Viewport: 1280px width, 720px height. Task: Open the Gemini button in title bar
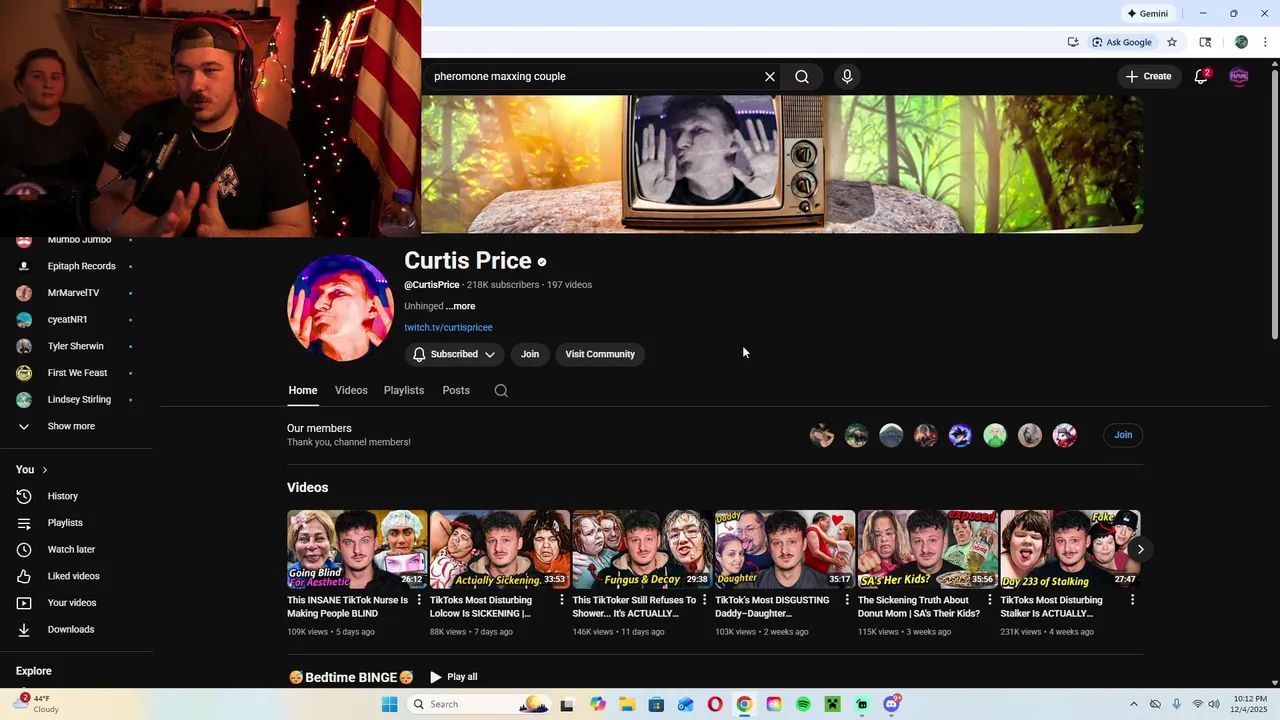(1147, 14)
